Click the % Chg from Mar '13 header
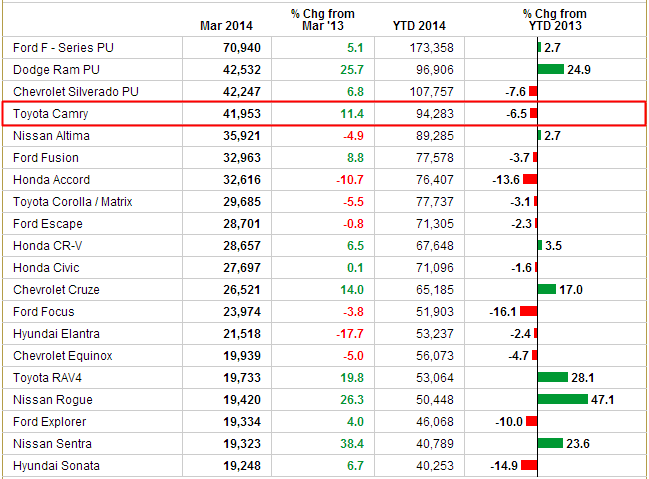Viewport: 649px width, 479px height. pos(323,19)
